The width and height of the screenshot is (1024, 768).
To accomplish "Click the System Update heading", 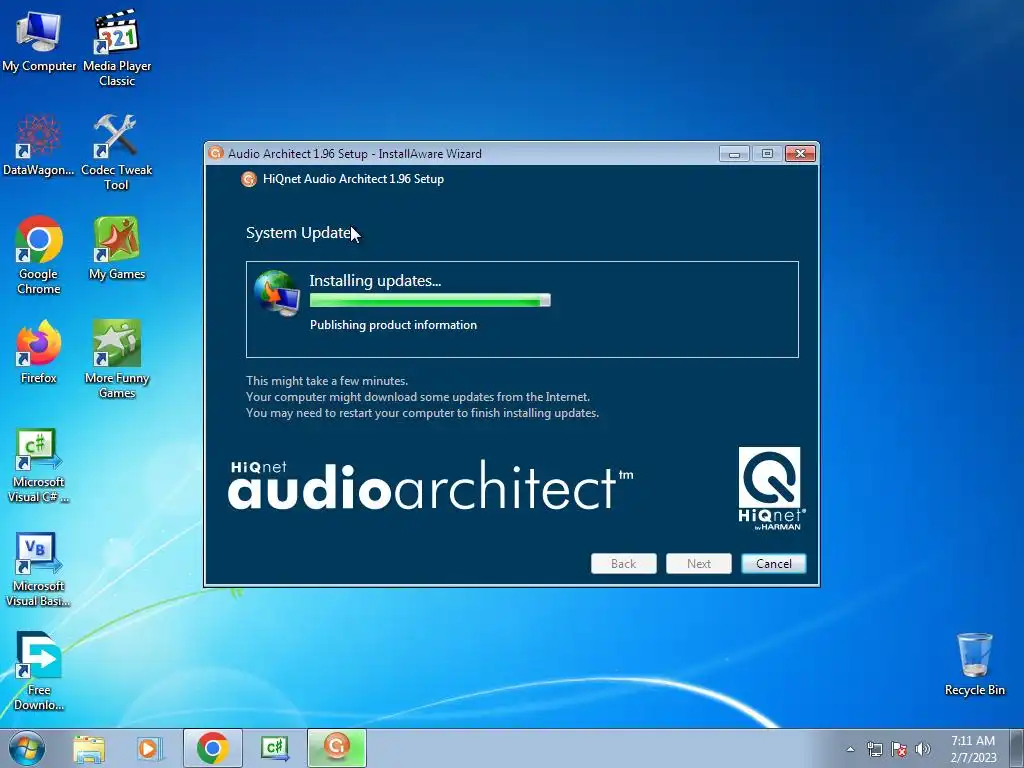I will point(298,233).
